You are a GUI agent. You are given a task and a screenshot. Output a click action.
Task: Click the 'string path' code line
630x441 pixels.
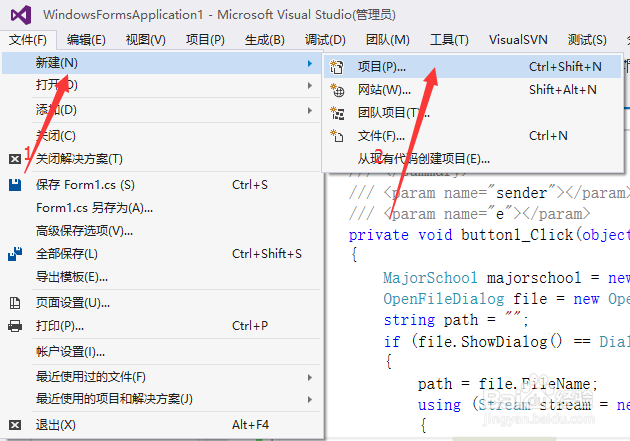(x=456, y=321)
